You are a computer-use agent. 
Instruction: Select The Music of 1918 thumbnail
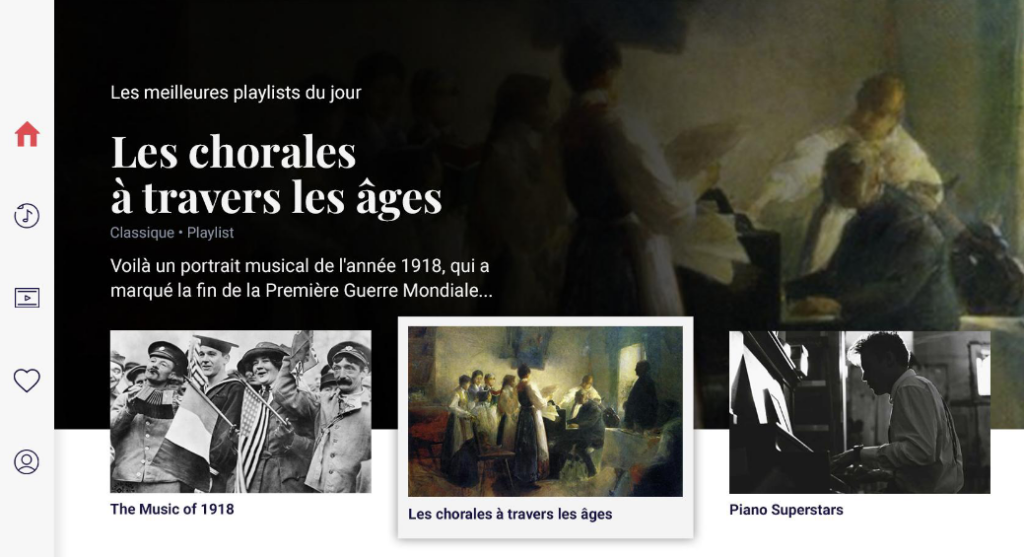point(240,411)
